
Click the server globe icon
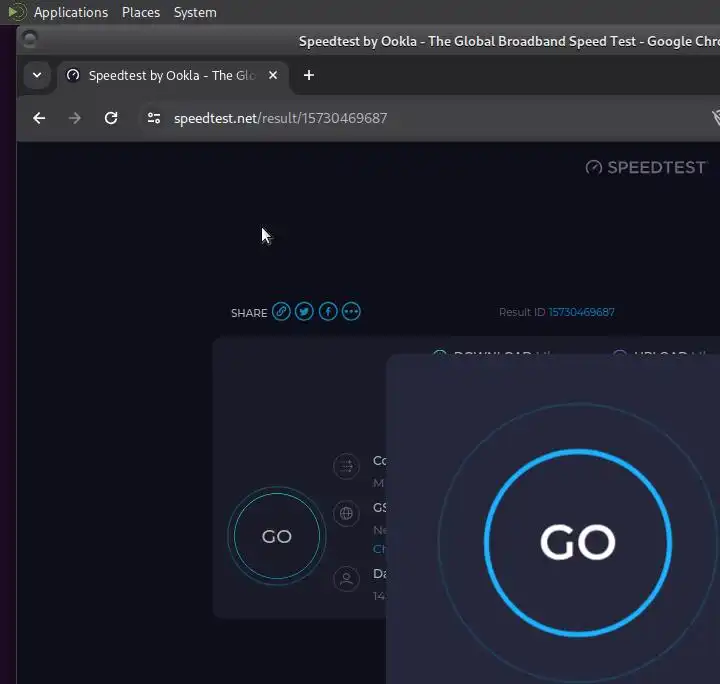[346, 513]
